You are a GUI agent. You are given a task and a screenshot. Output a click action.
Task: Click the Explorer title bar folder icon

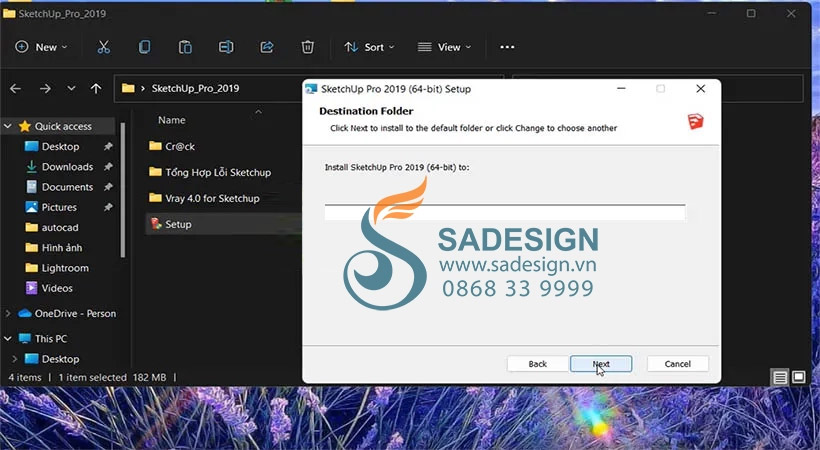[x=9, y=14]
